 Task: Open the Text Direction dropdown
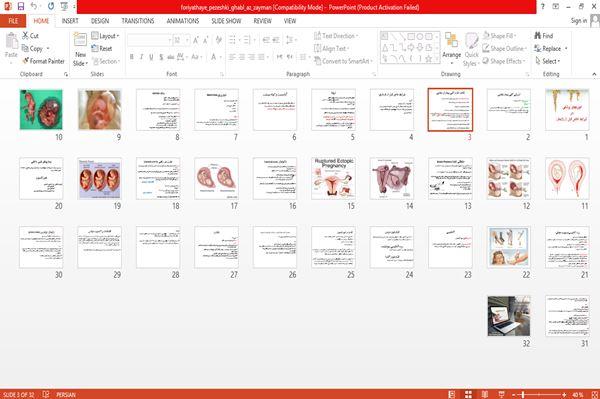[336, 36]
